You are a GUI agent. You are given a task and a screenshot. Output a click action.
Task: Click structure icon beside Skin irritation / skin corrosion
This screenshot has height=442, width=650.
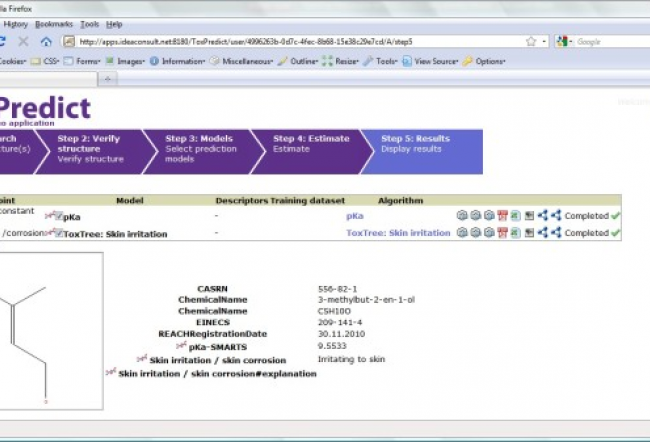(142, 358)
